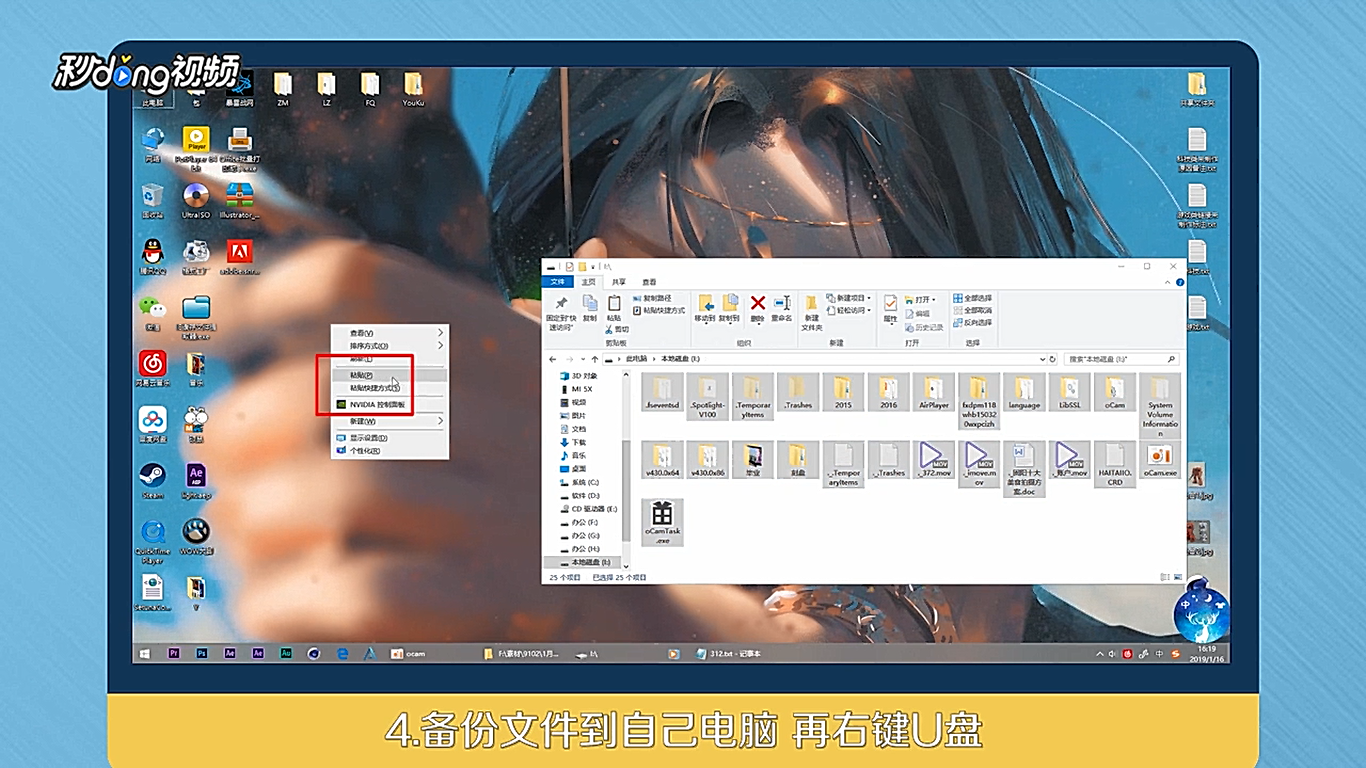
Task: Select 本地磁盘 (I:) in the navigation pane
Action: tap(584, 562)
